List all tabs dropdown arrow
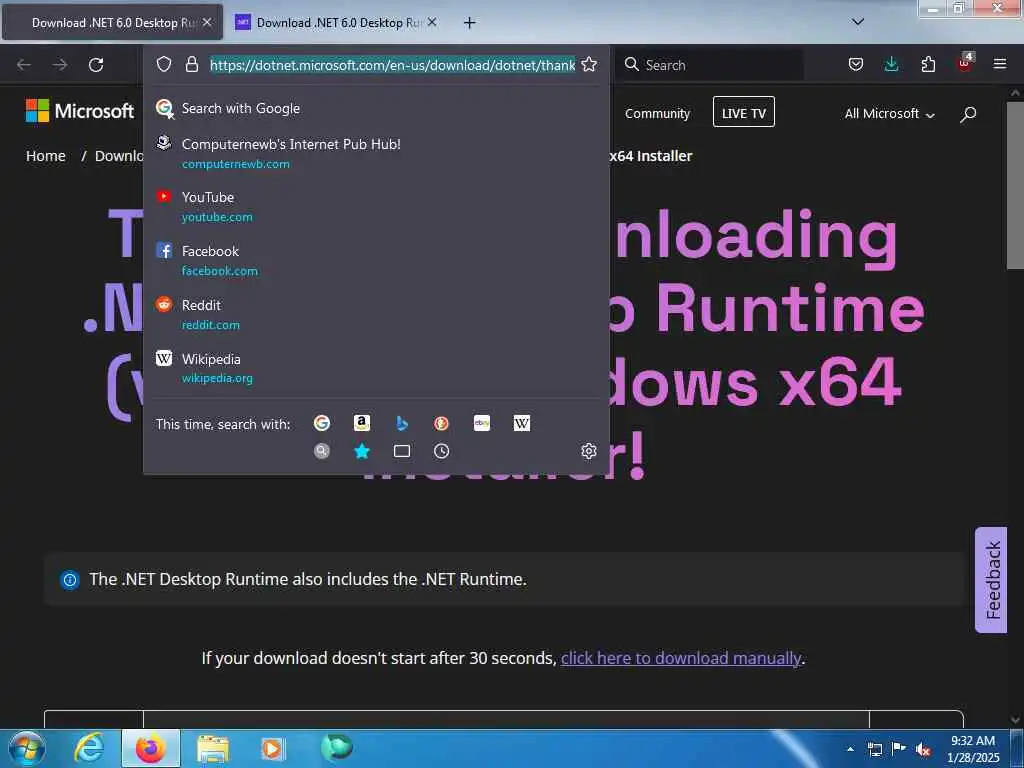1024x768 pixels. tap(858, 22)
